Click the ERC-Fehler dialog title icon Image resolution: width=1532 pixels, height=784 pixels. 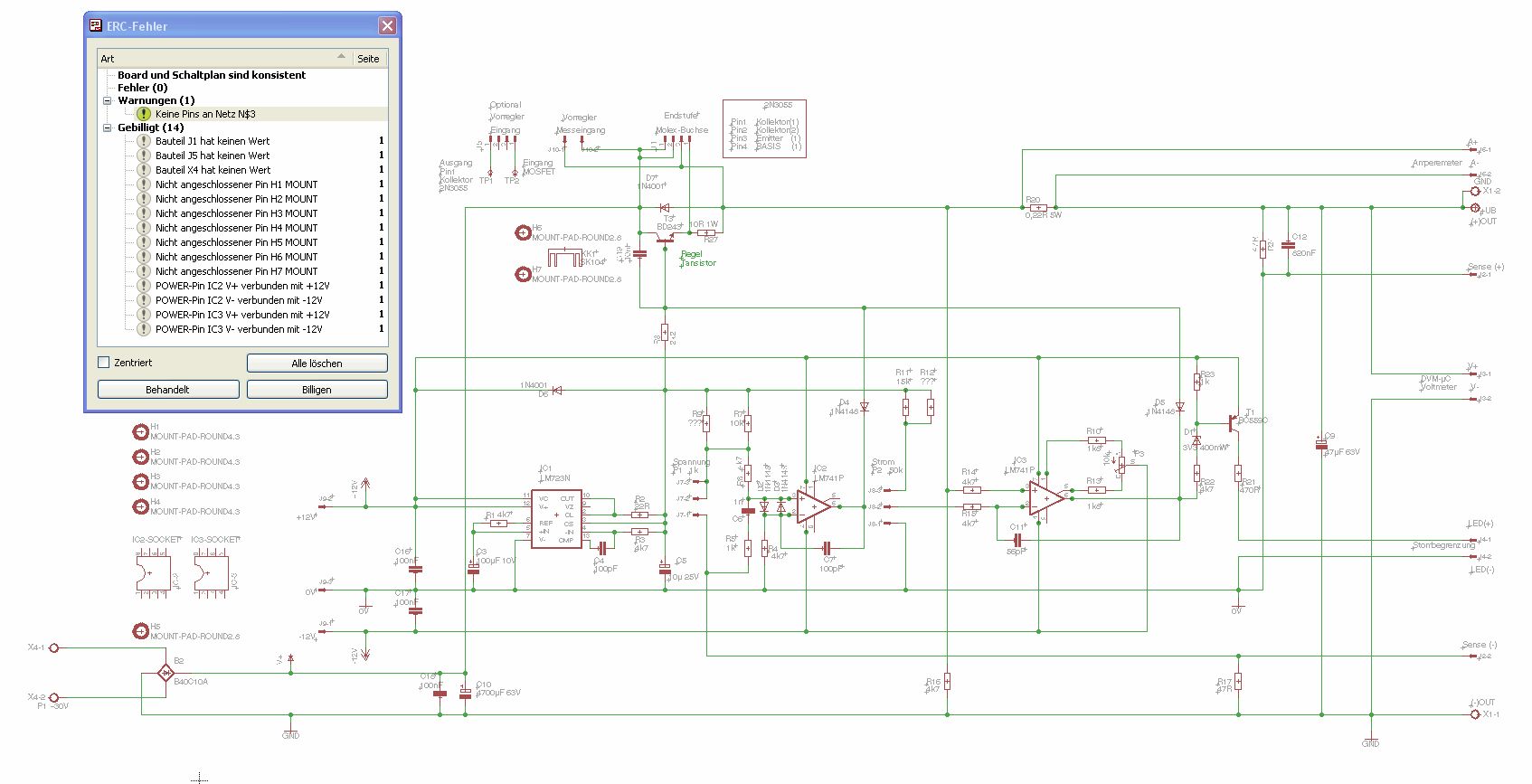tap(96, 25)
